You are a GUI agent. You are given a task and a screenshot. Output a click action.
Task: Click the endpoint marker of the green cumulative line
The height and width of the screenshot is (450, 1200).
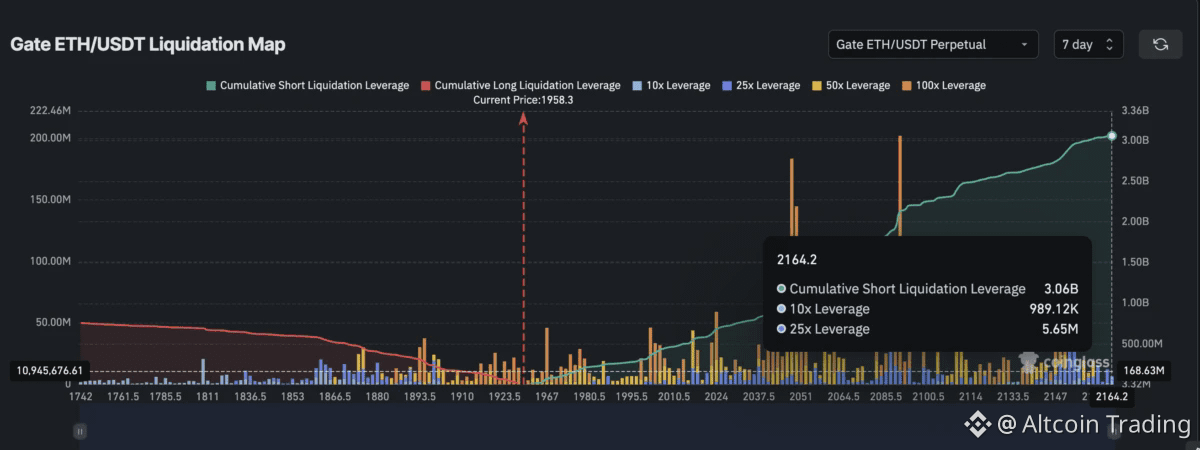[1111, 136]
